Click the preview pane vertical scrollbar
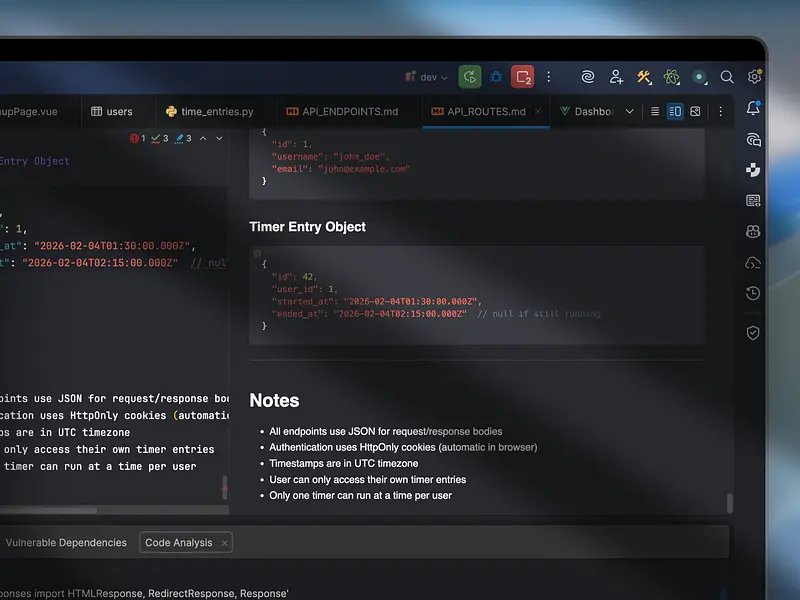This screenshot has width=800, height=600. pos(729,503)
